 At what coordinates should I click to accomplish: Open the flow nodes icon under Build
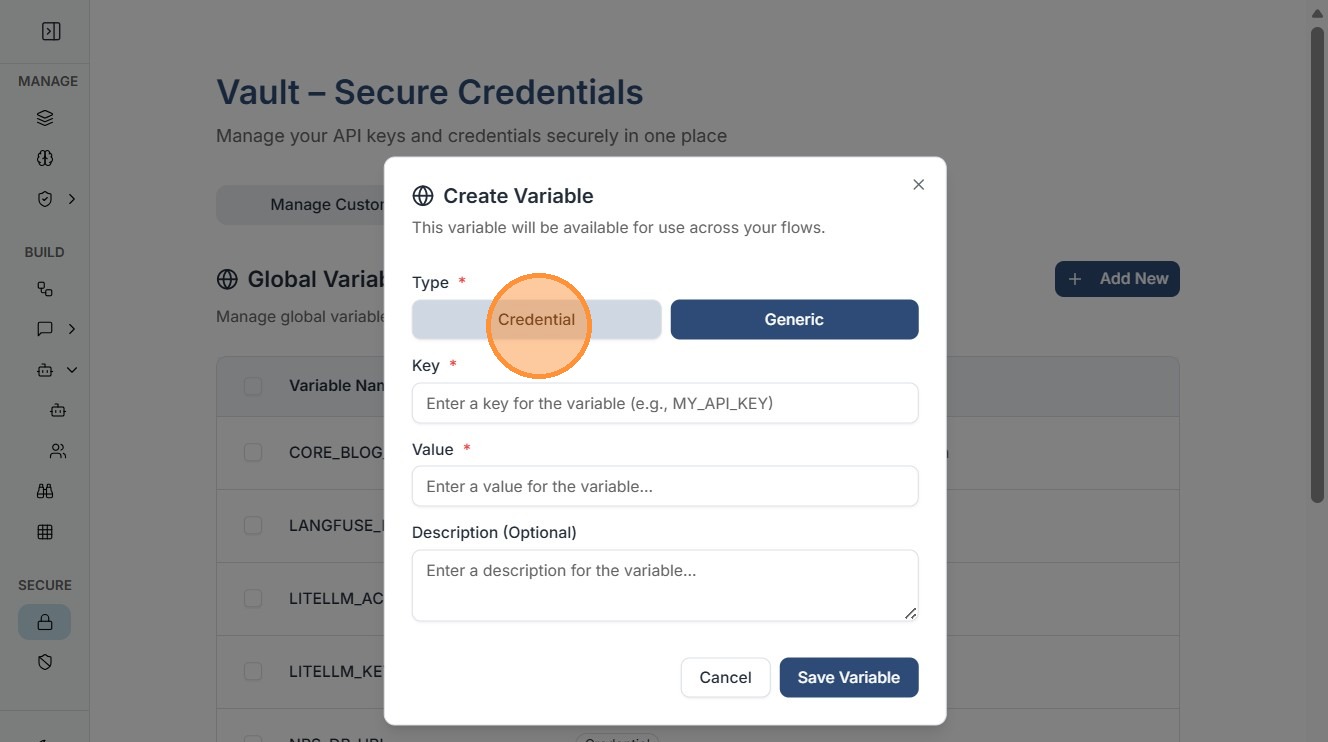pos(45,289)
